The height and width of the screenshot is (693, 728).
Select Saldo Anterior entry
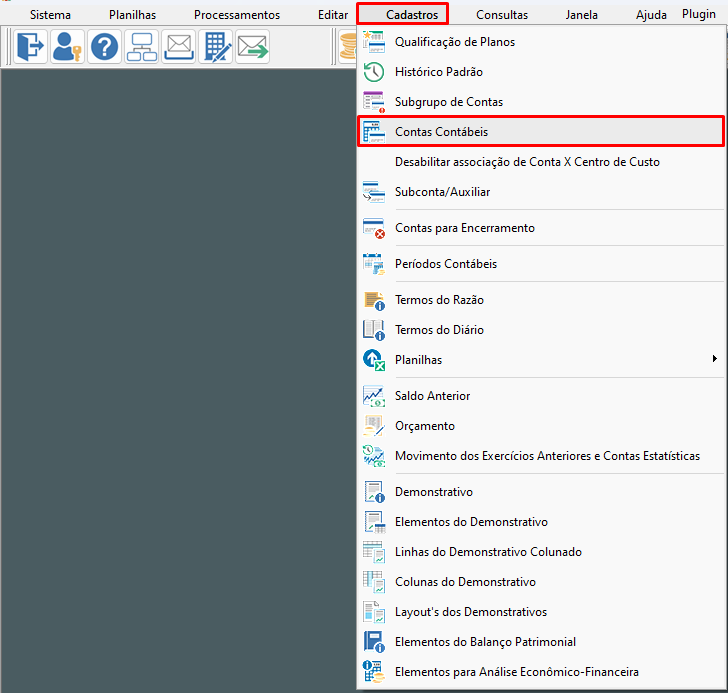541,396
